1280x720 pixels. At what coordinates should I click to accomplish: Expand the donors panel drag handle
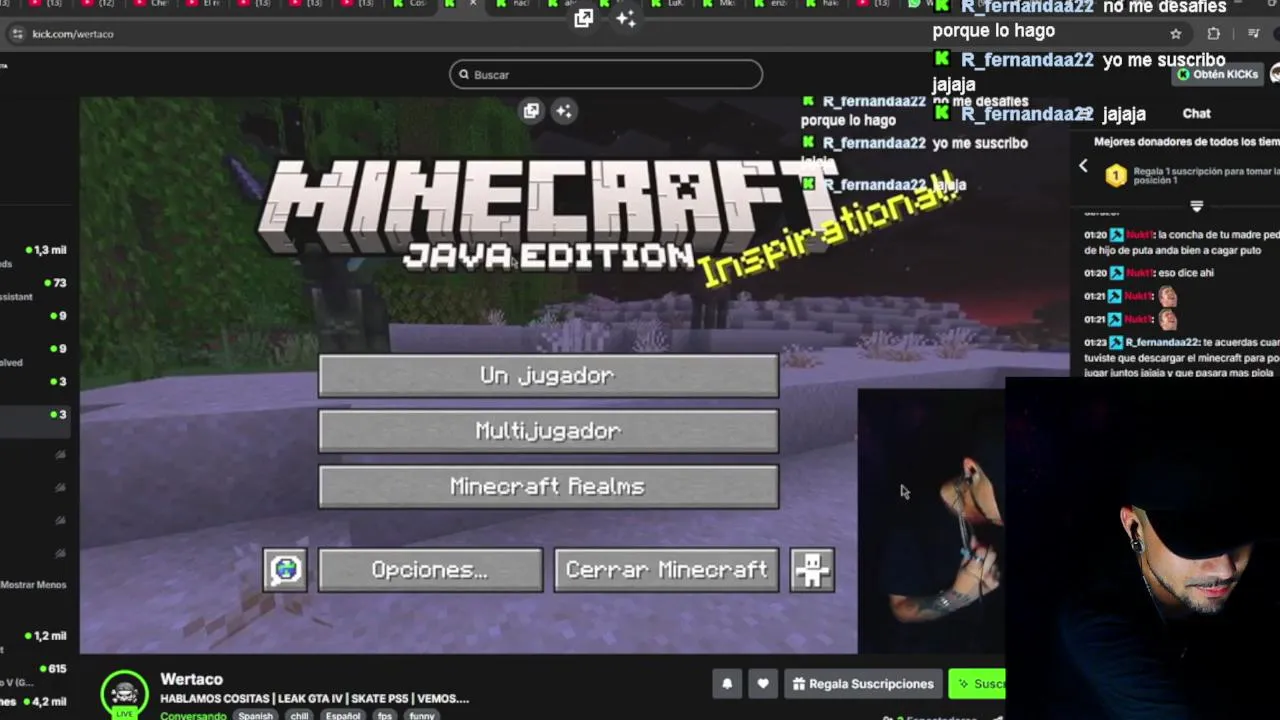coord(1196,206)
